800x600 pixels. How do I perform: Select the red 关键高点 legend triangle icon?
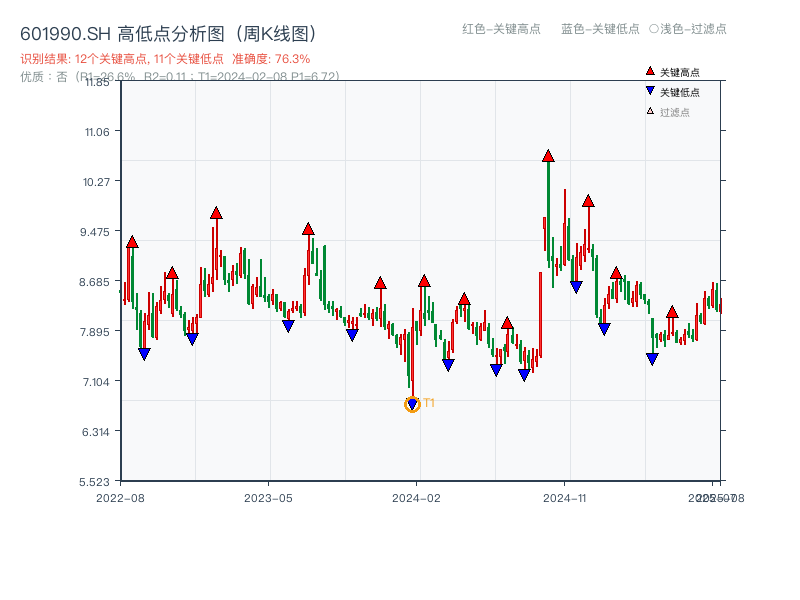[x=651, y=71]
